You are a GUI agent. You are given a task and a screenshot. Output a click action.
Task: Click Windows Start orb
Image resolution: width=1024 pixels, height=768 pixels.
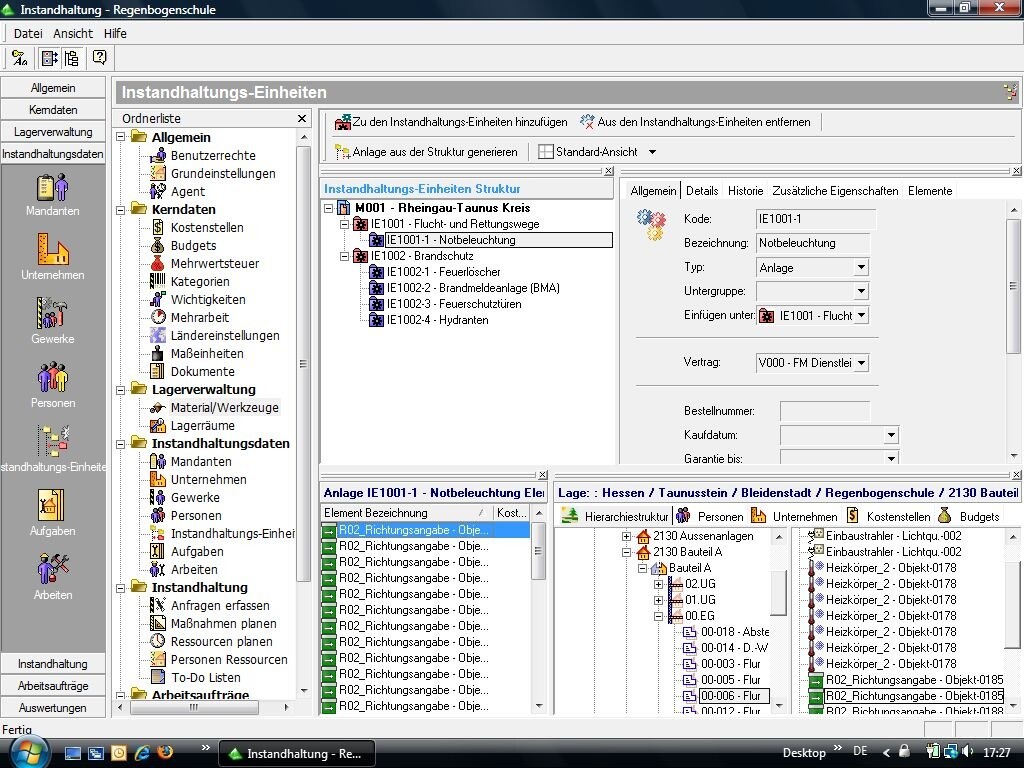click(29, 752)
